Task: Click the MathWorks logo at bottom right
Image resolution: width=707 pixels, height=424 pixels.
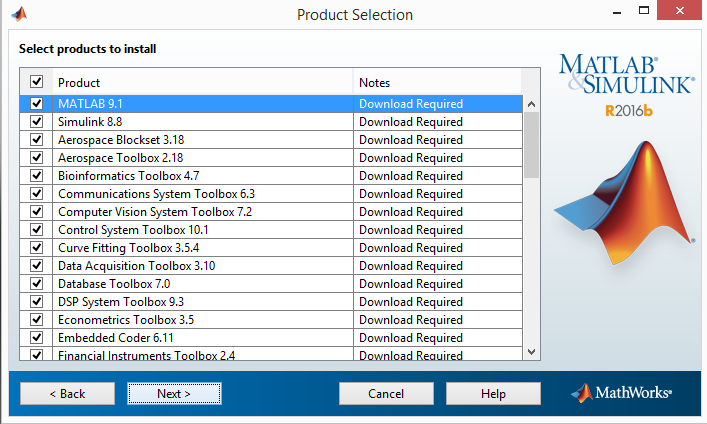Action: pyautogui.click(x=621, y=393)
